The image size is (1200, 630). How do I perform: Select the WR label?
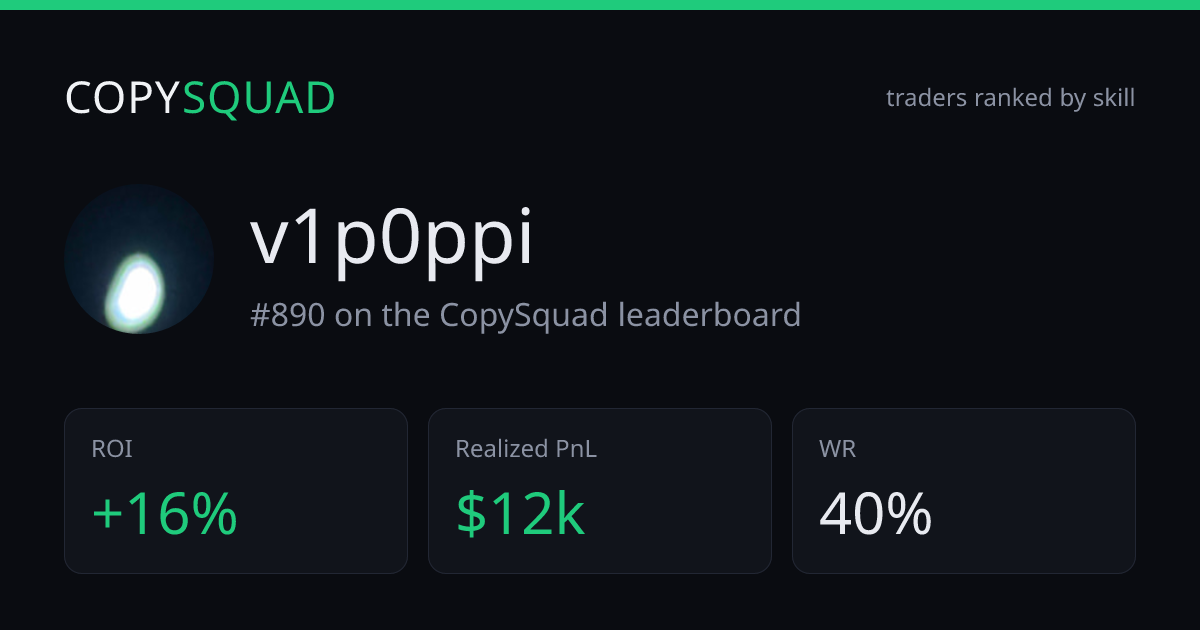pos(837,449)
